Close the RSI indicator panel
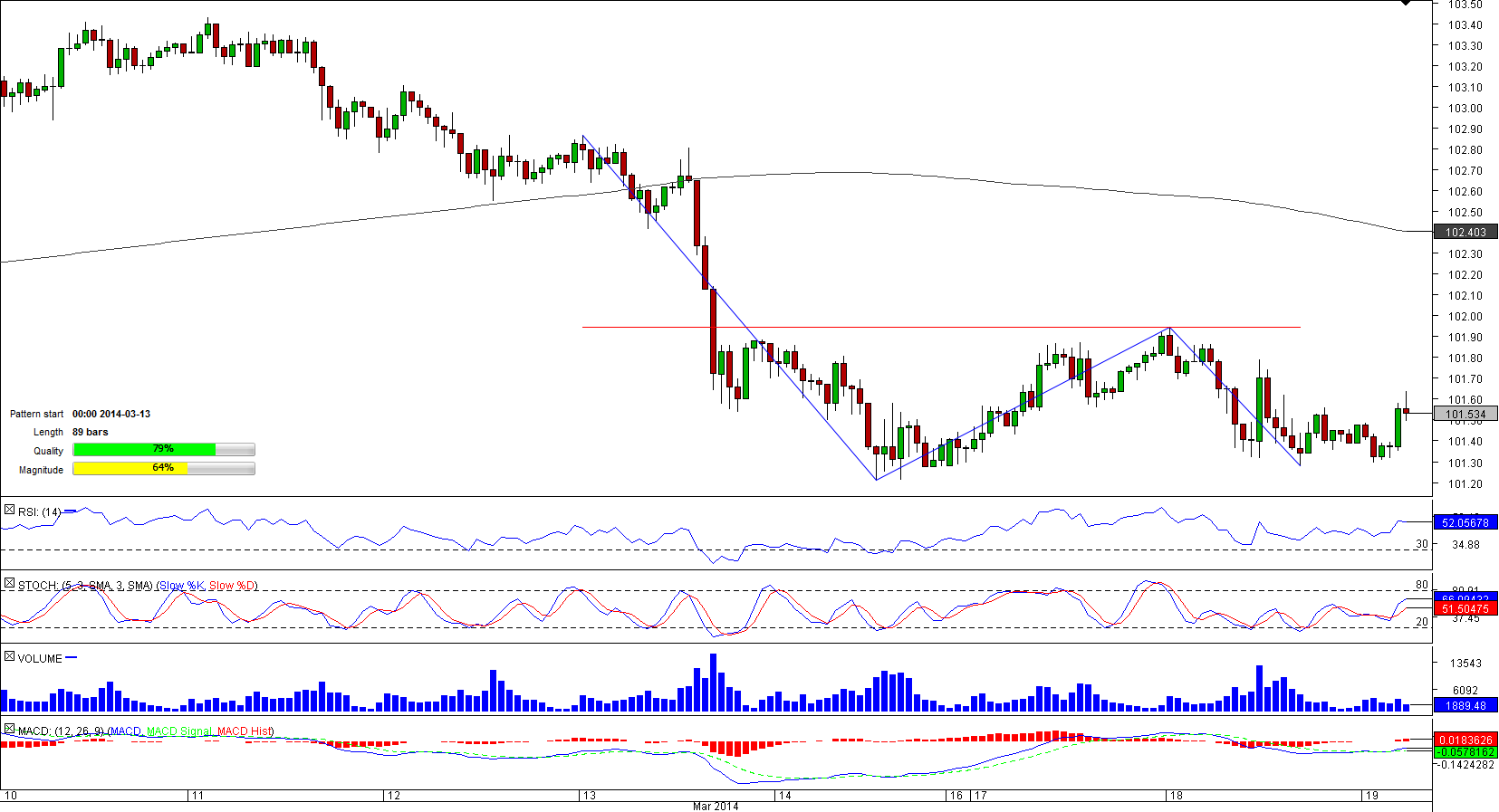The height and width of the screenshot is (812, 1499). point(9,511)
